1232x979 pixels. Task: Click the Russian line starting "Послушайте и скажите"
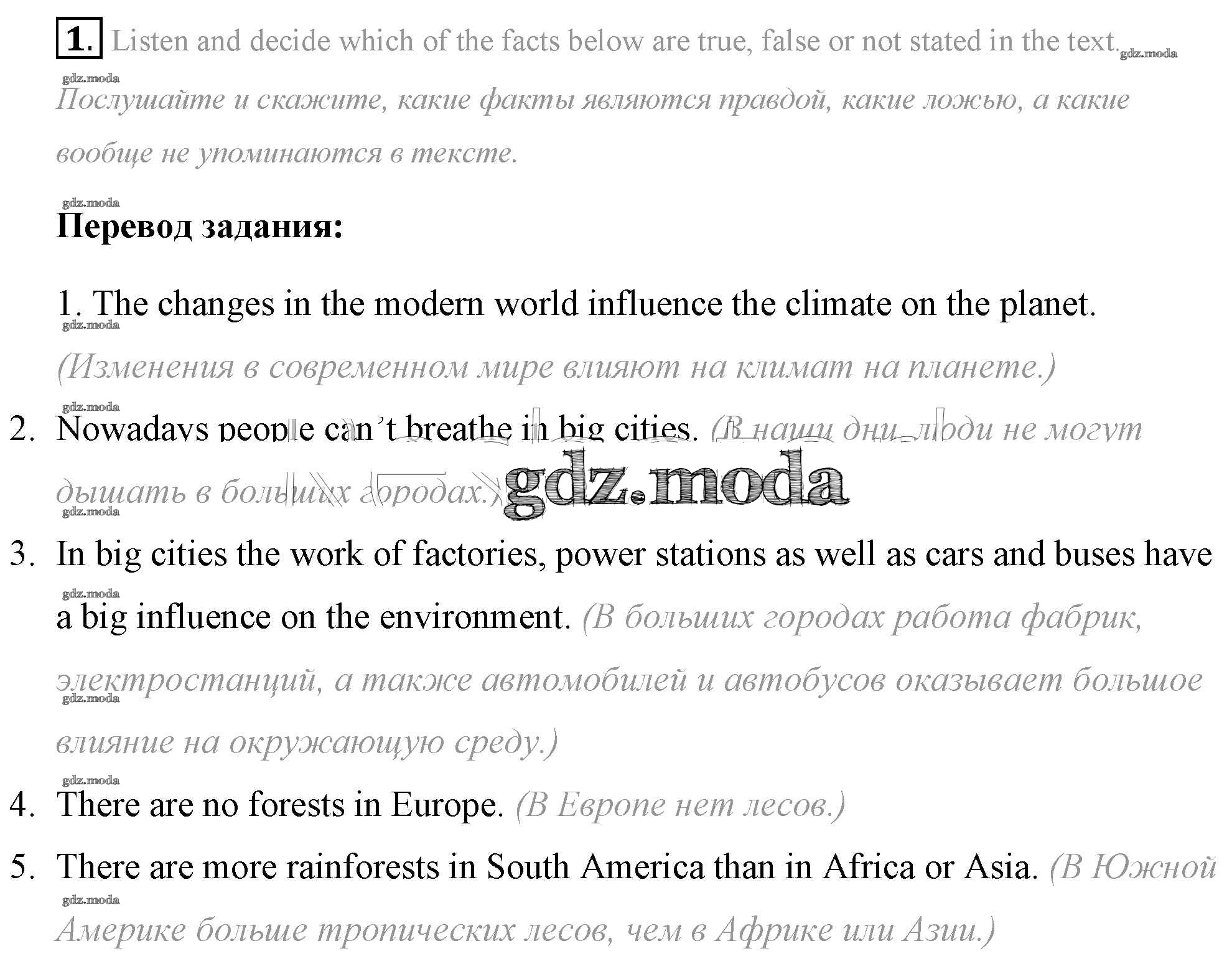point(592,100)
